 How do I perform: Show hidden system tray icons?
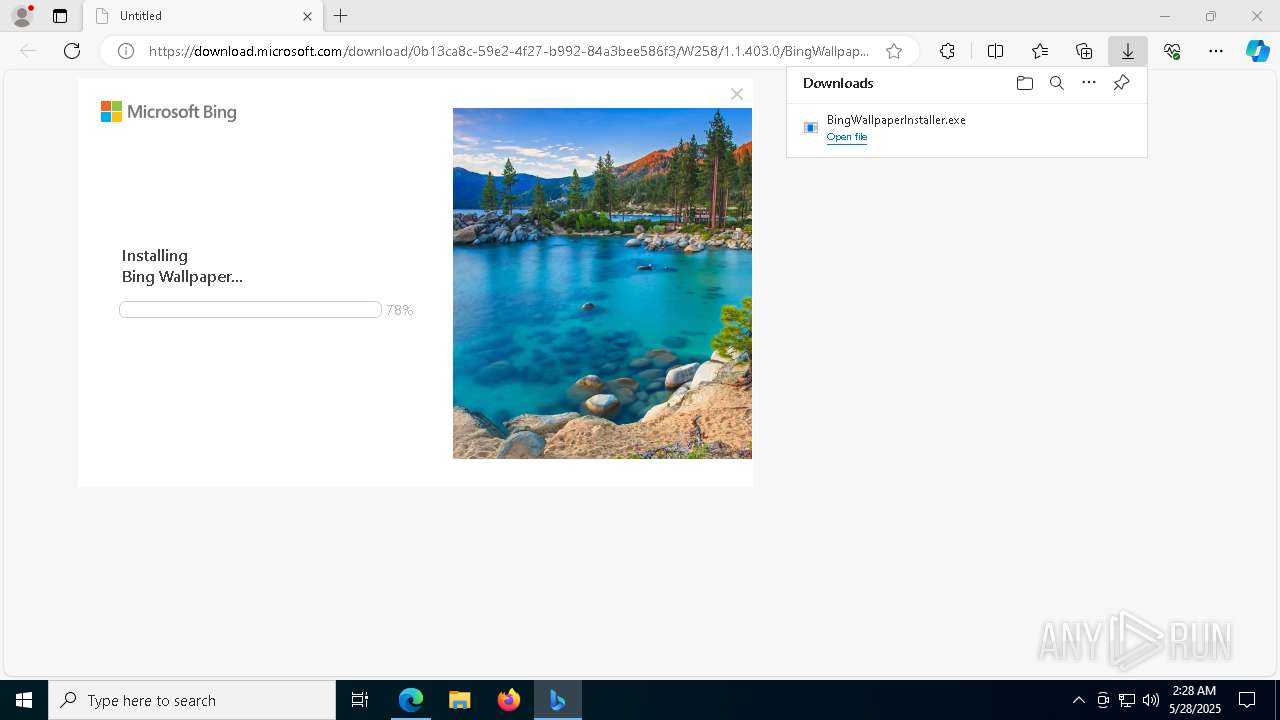[x=1078, y=700]
